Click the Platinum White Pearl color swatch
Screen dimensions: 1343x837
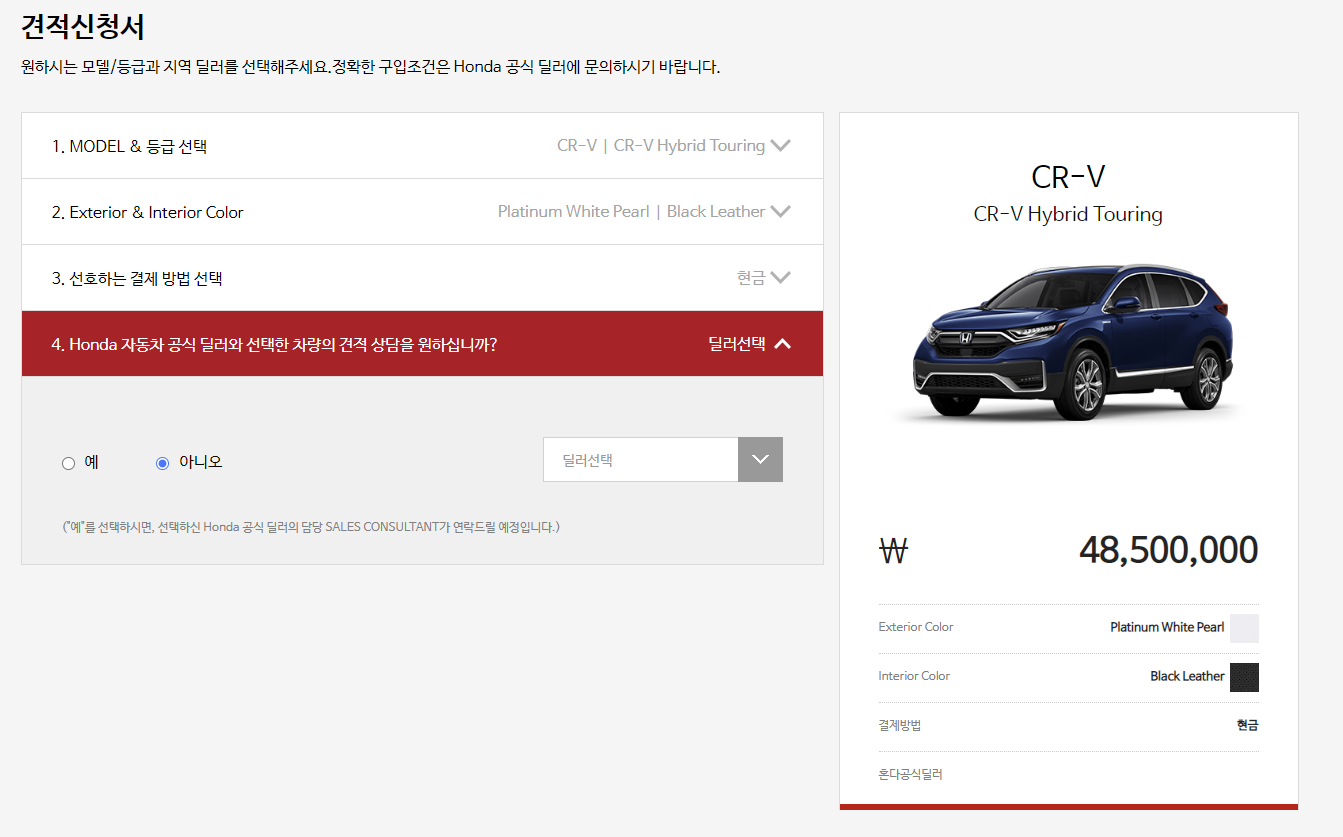click(x=1244, y=628)
